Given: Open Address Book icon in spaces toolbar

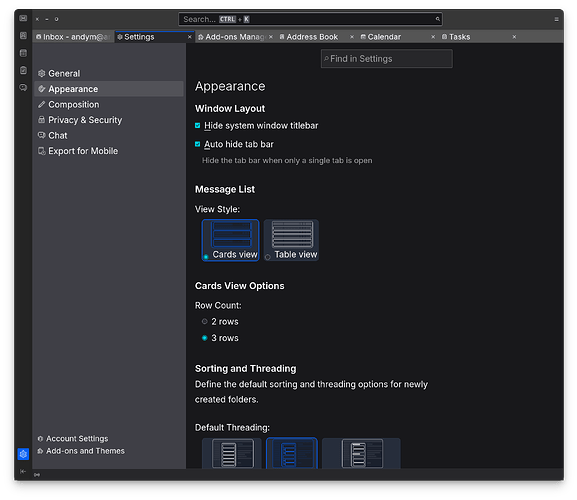Looking at the screenshot, I should click(x=23, y=35).
